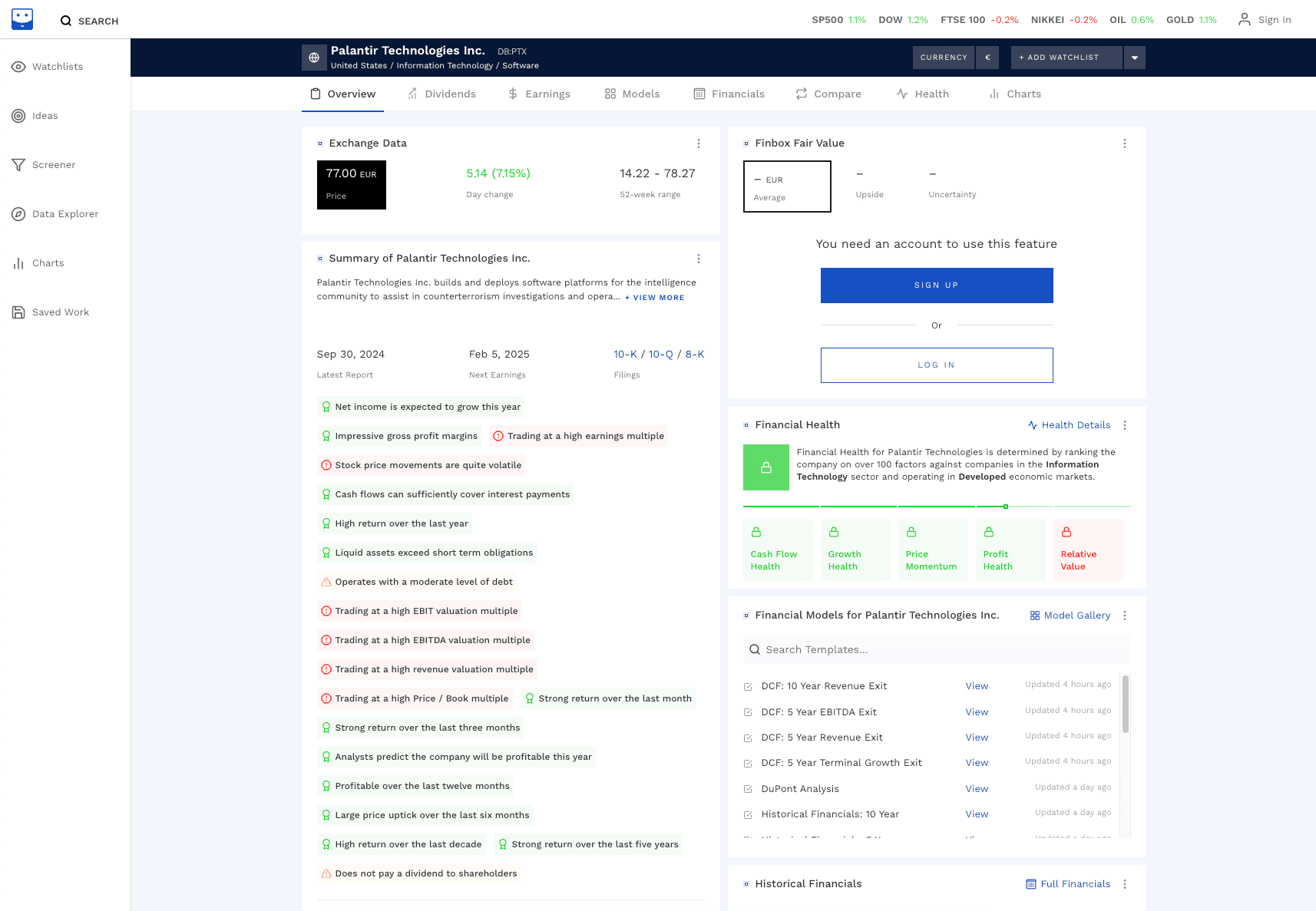View the DuPont Analysis model

point(977,789)
